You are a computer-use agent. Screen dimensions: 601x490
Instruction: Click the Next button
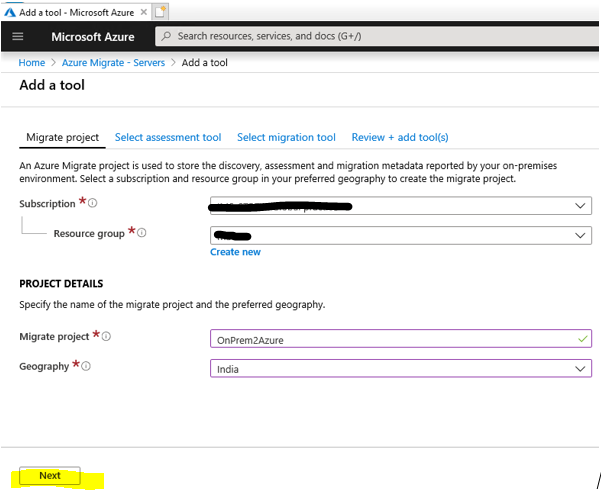(x=50, y=476)
